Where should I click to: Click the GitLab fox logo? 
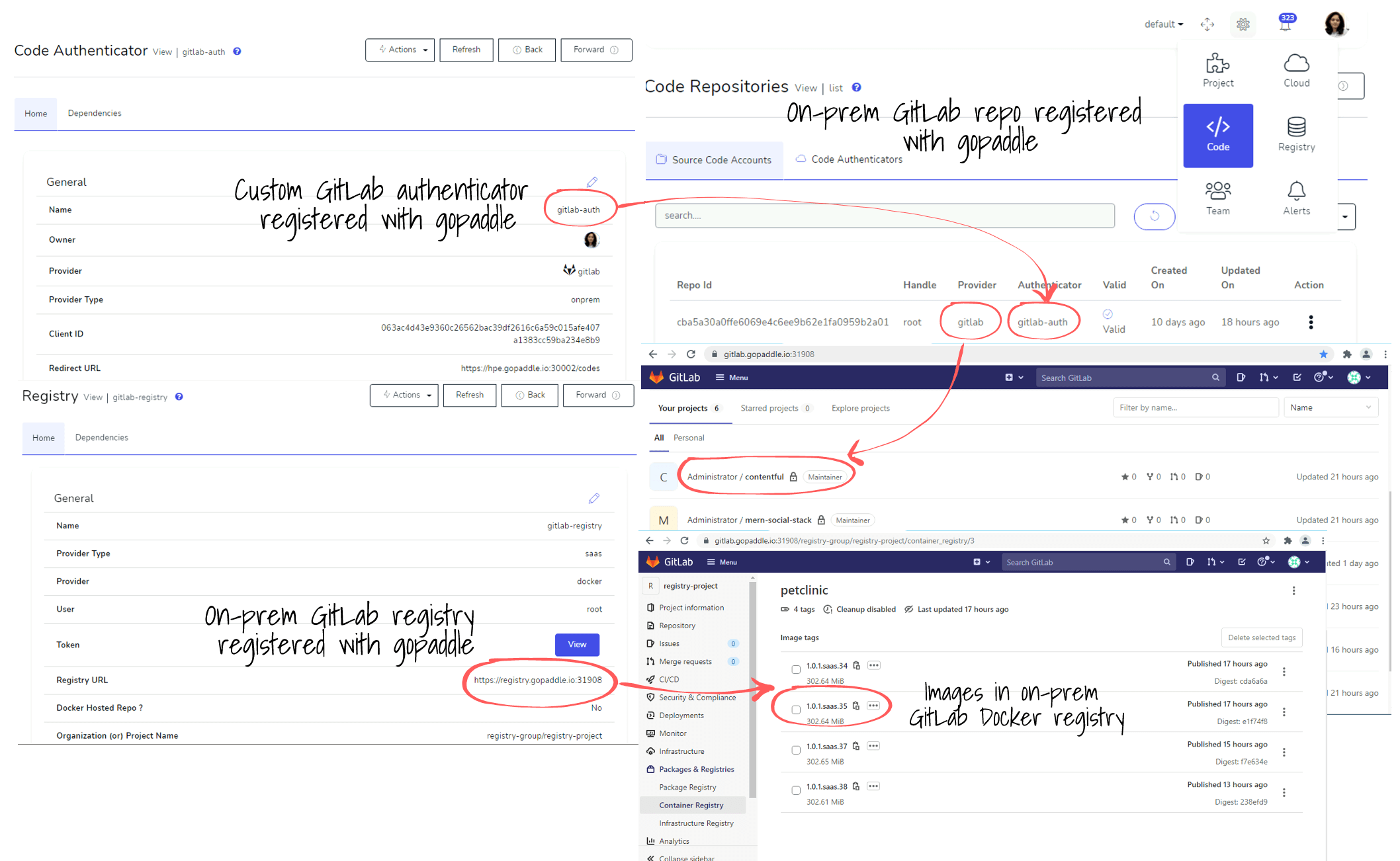658,377
